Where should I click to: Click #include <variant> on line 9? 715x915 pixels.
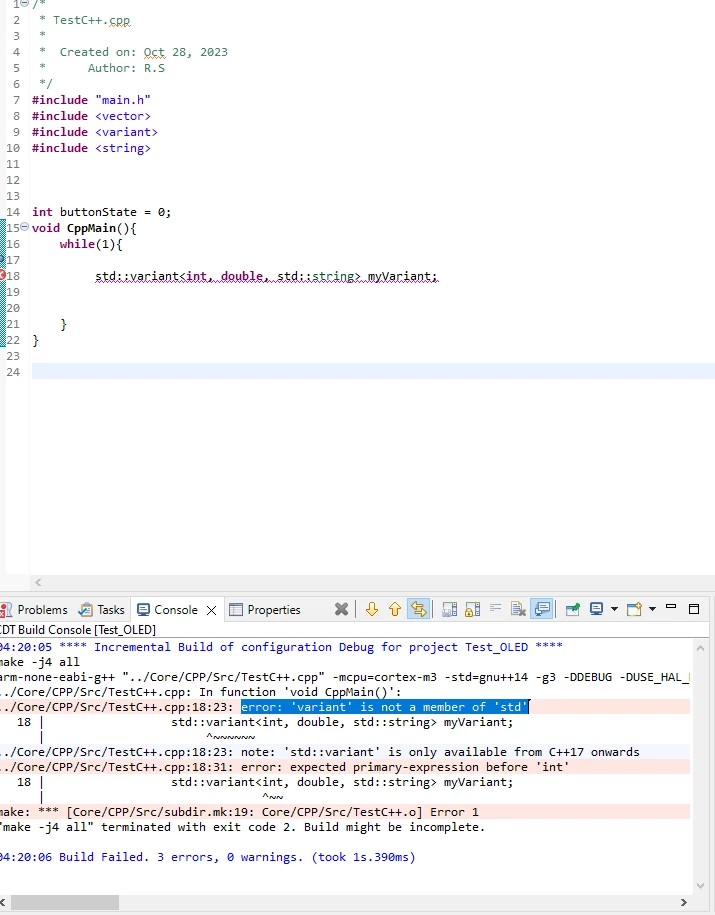[95, 132]
